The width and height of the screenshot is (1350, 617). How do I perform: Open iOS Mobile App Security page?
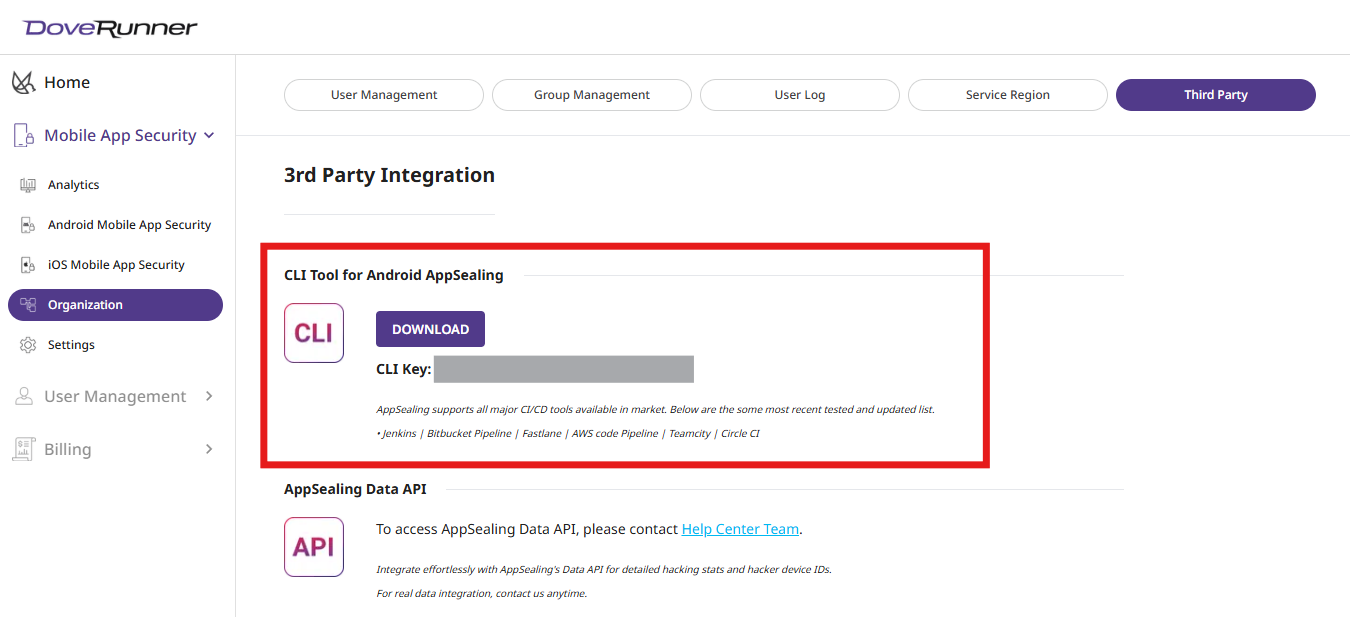[x=116, y=265]
